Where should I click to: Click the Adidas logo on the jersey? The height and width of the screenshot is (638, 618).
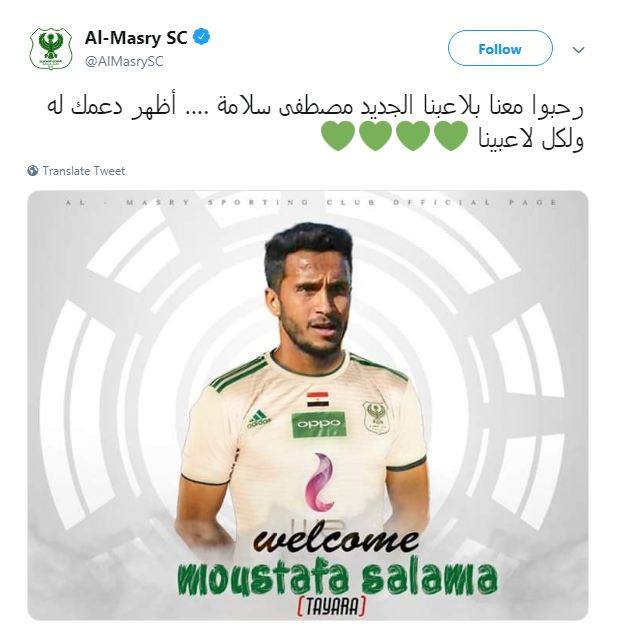pyautogui.click(x=259, y=419)
